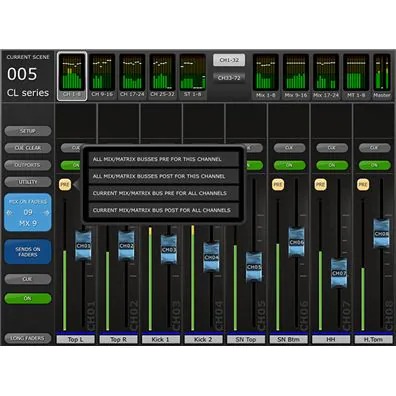The height and width of the screenshot is (396, 396).
Task: Select the ST 1-8 meter bank
Action: tap(193, 76)
